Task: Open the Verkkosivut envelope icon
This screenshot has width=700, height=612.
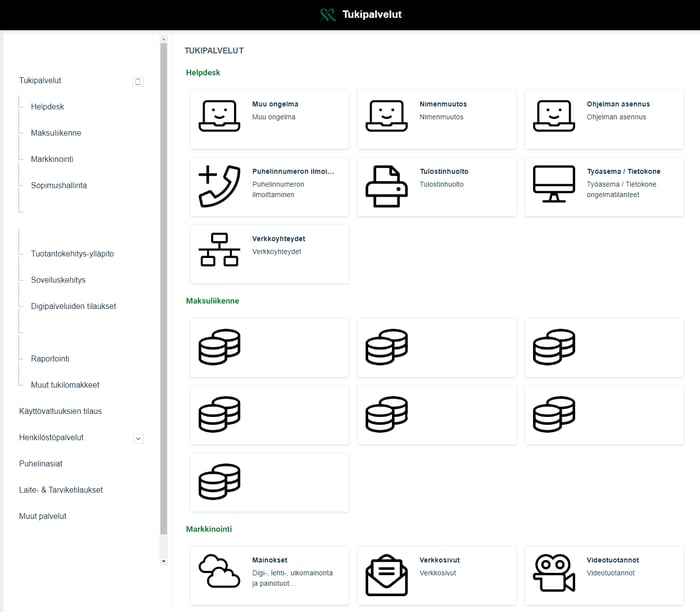Action: click(386, 574)
